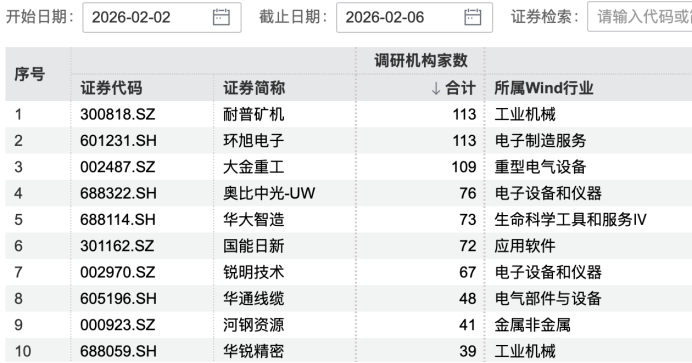Click the descending sort arrow beside 合计
This screenshot has width=692, height=363.
pos(436,88)
